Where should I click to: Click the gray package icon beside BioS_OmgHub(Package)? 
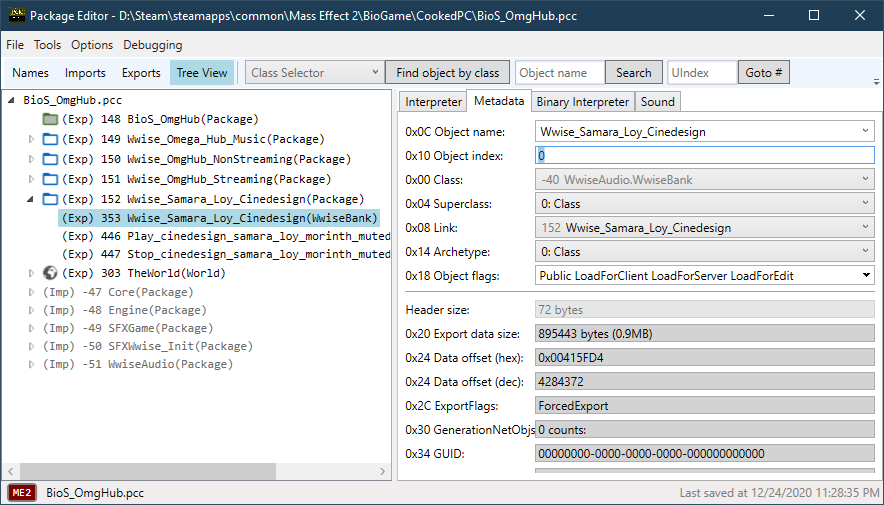pos(50,119)
